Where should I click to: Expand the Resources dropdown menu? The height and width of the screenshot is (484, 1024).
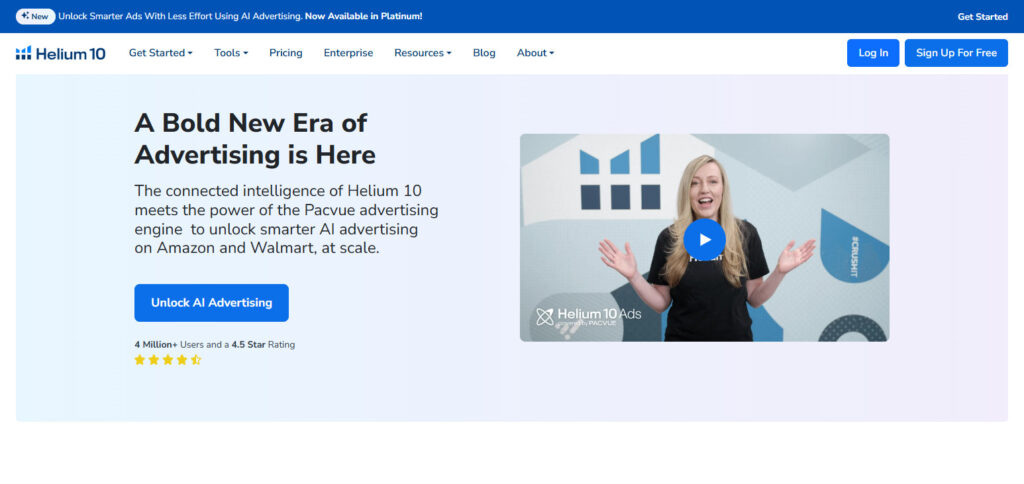click(x=423, y=53)
